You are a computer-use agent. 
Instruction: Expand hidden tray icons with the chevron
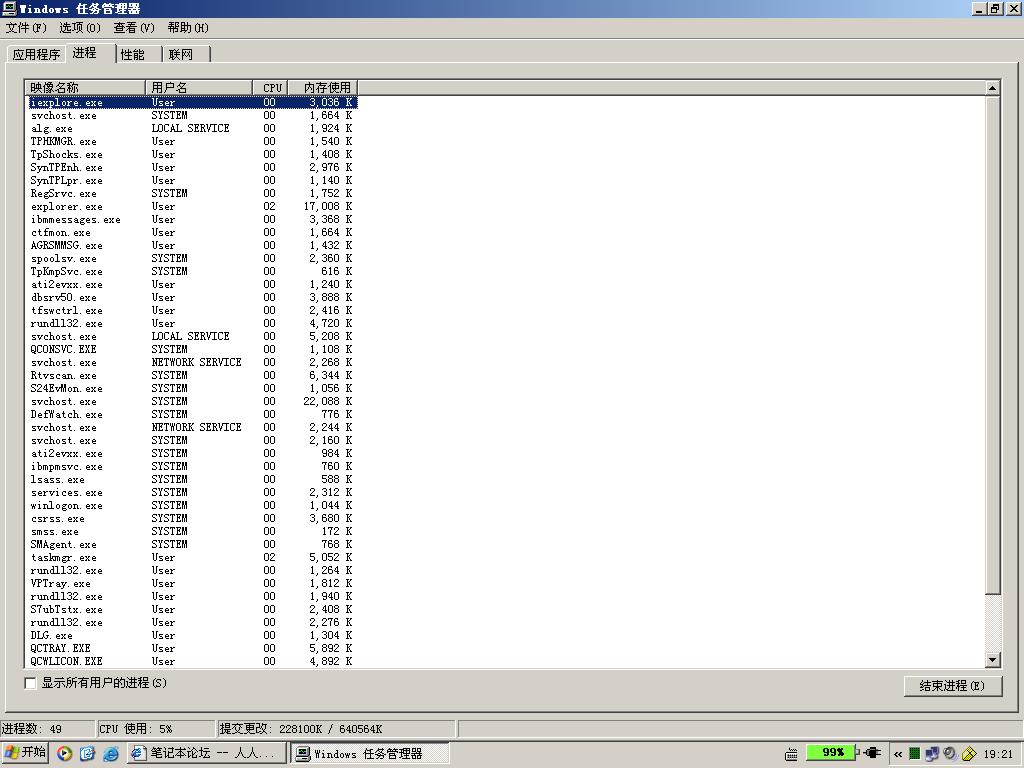click(x=898, y=754)
